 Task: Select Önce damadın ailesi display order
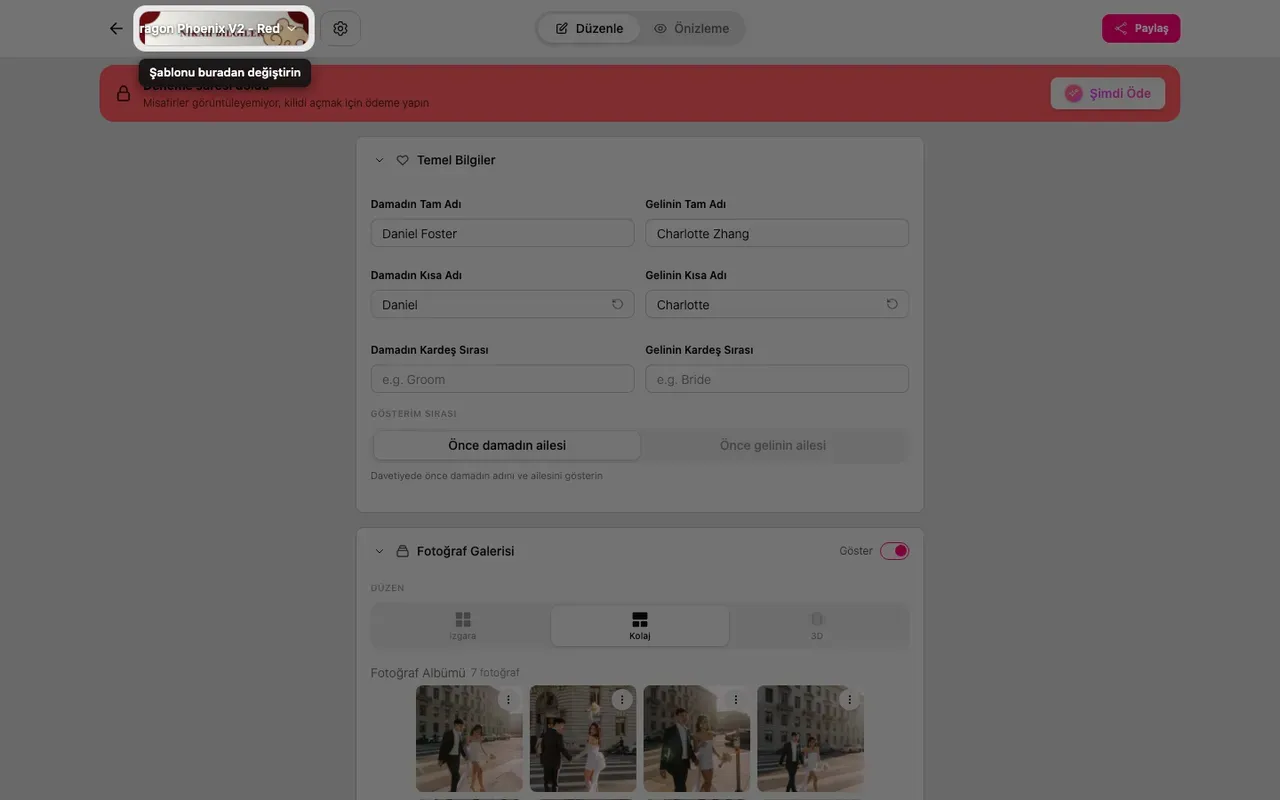(x=507, y=445)
